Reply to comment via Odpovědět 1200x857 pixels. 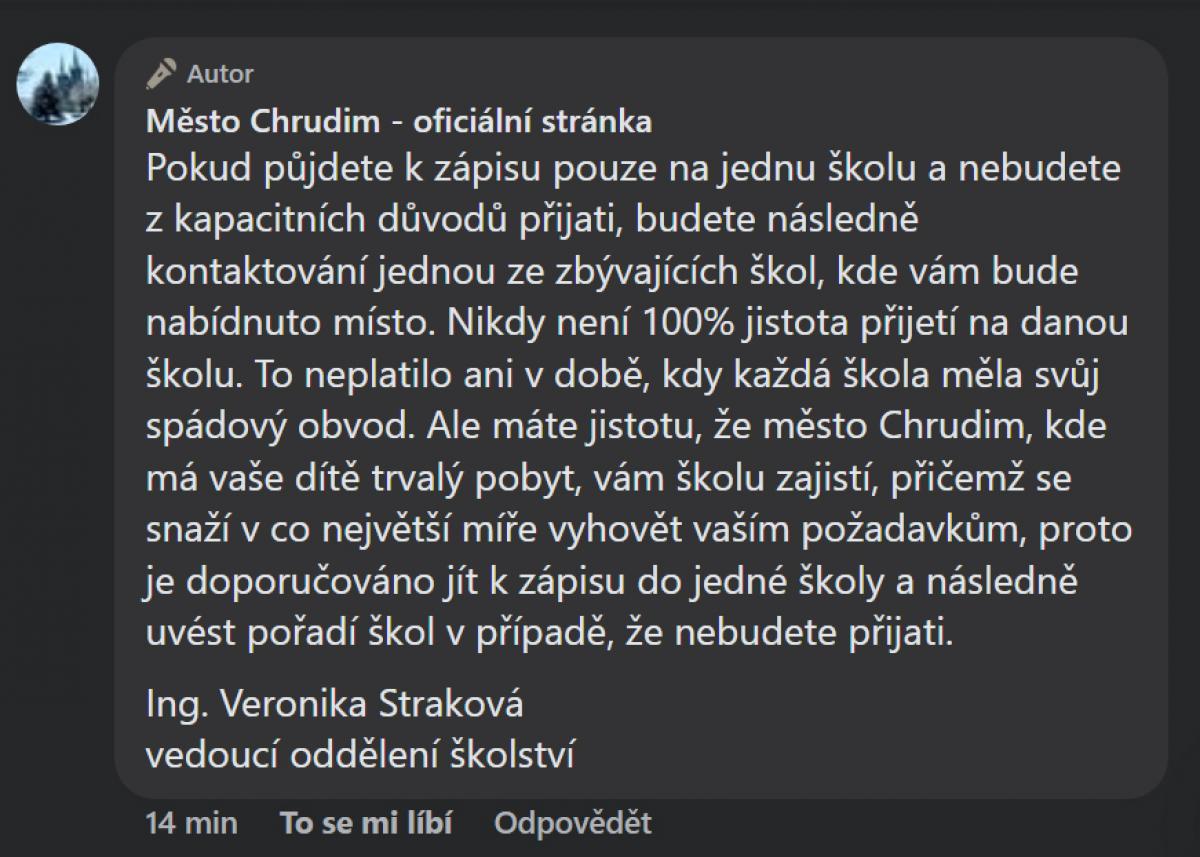click(572, 823)
